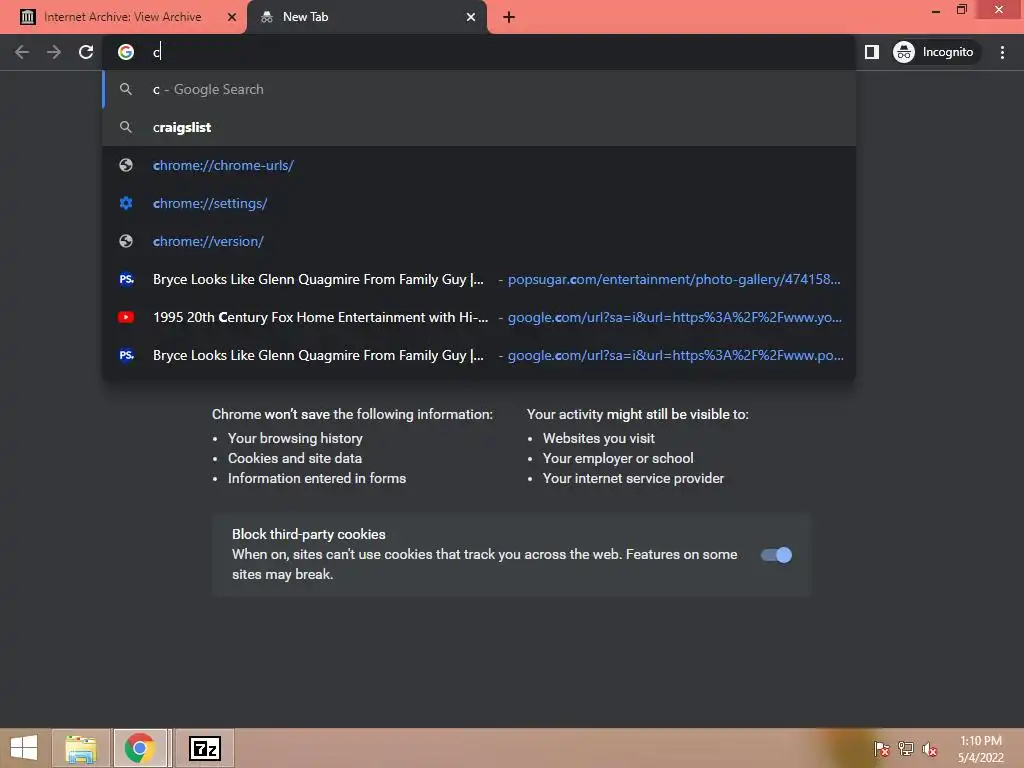Image resolution: width=1024 pixels, height=768 pixels.
Task: Reload the page with refresh icon
Action: (x=86, y=52)
